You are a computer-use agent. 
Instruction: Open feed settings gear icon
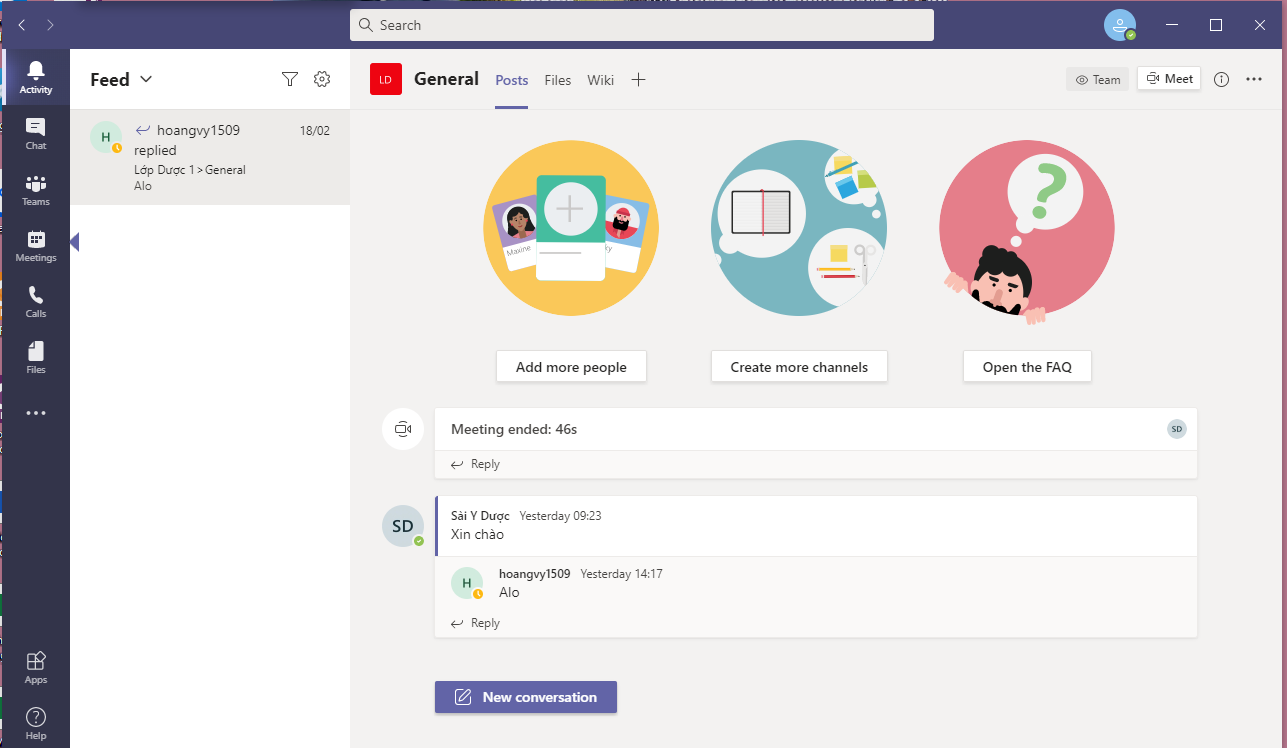322,79
